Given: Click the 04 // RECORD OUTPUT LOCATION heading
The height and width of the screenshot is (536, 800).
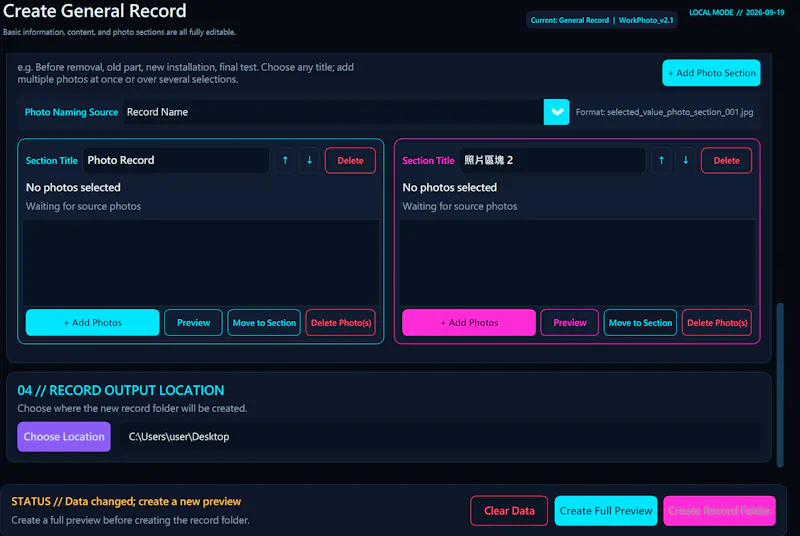Looking at the screenshot, I should [x=121, y=390].
